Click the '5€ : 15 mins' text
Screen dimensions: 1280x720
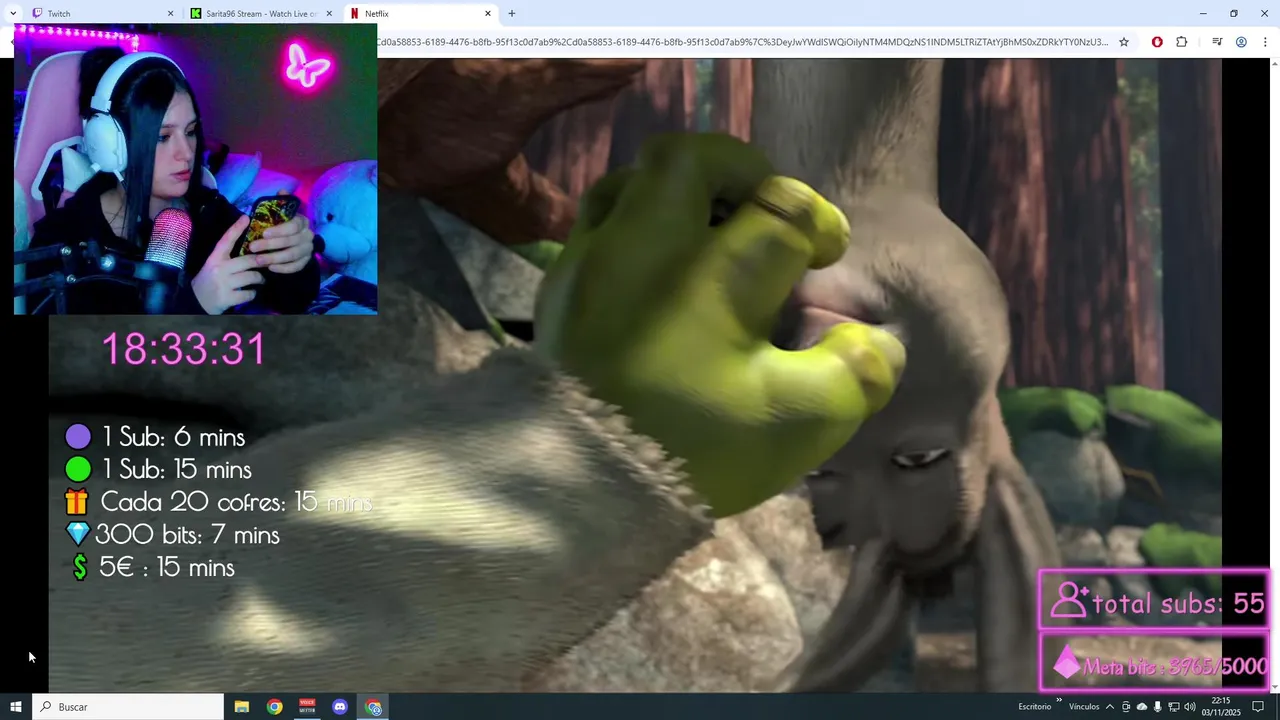167,567
